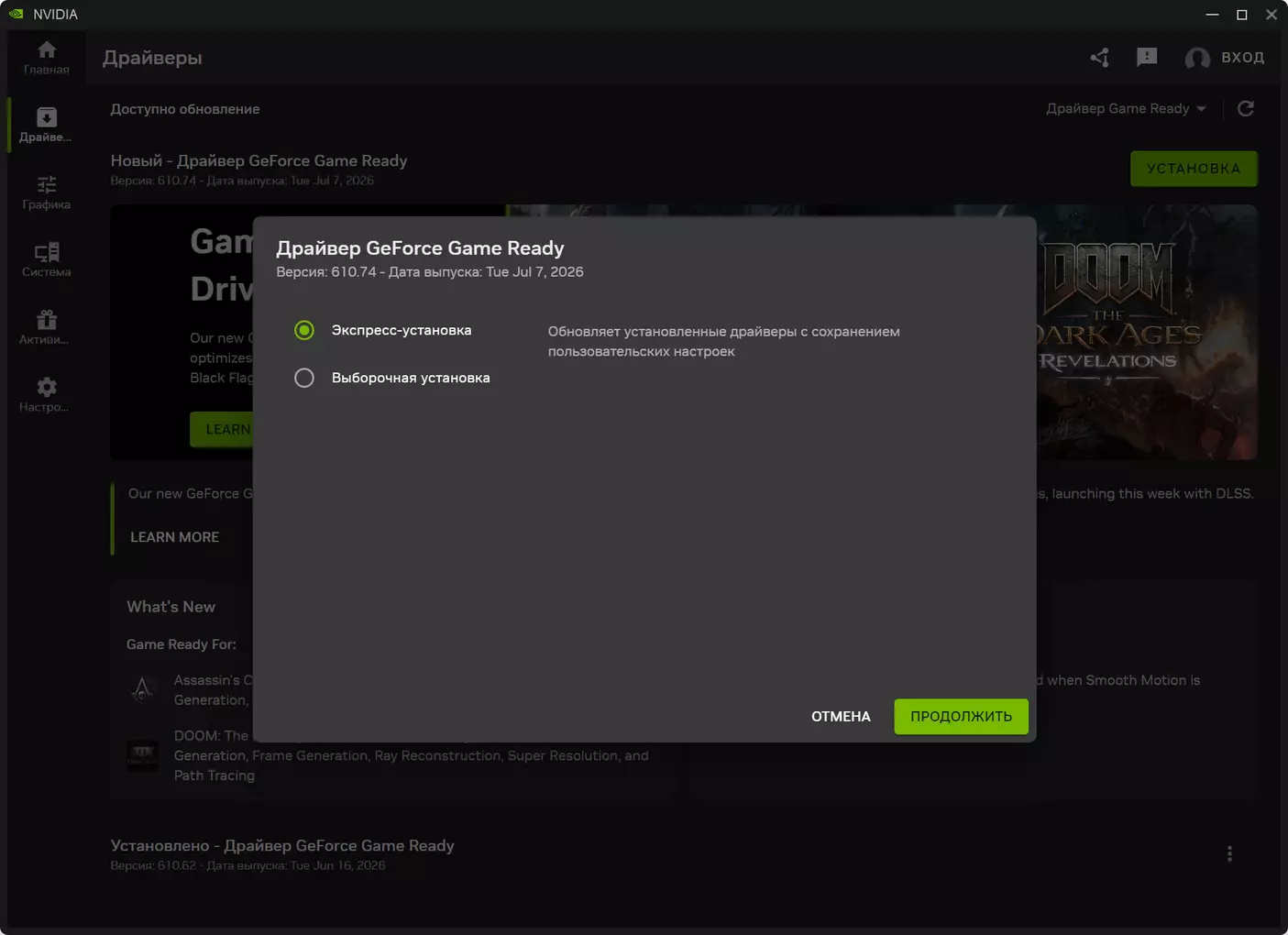The image size is (1288, 935).
Task: Select Экспресс-установка radio button
Action: tap(304, 330)
